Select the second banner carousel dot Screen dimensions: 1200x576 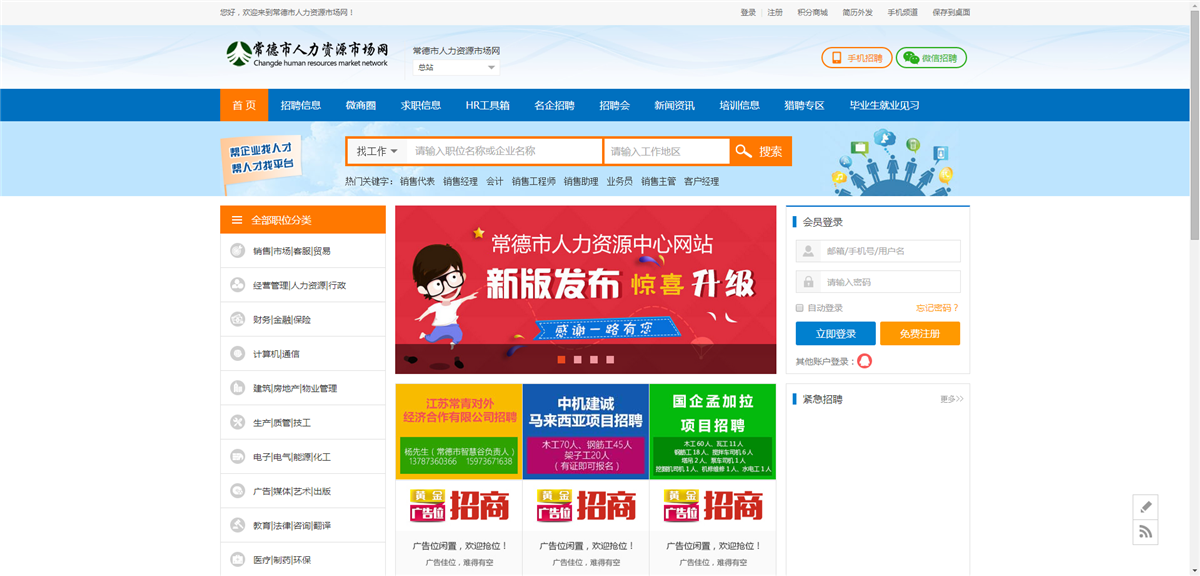click(x=578, y=359)
